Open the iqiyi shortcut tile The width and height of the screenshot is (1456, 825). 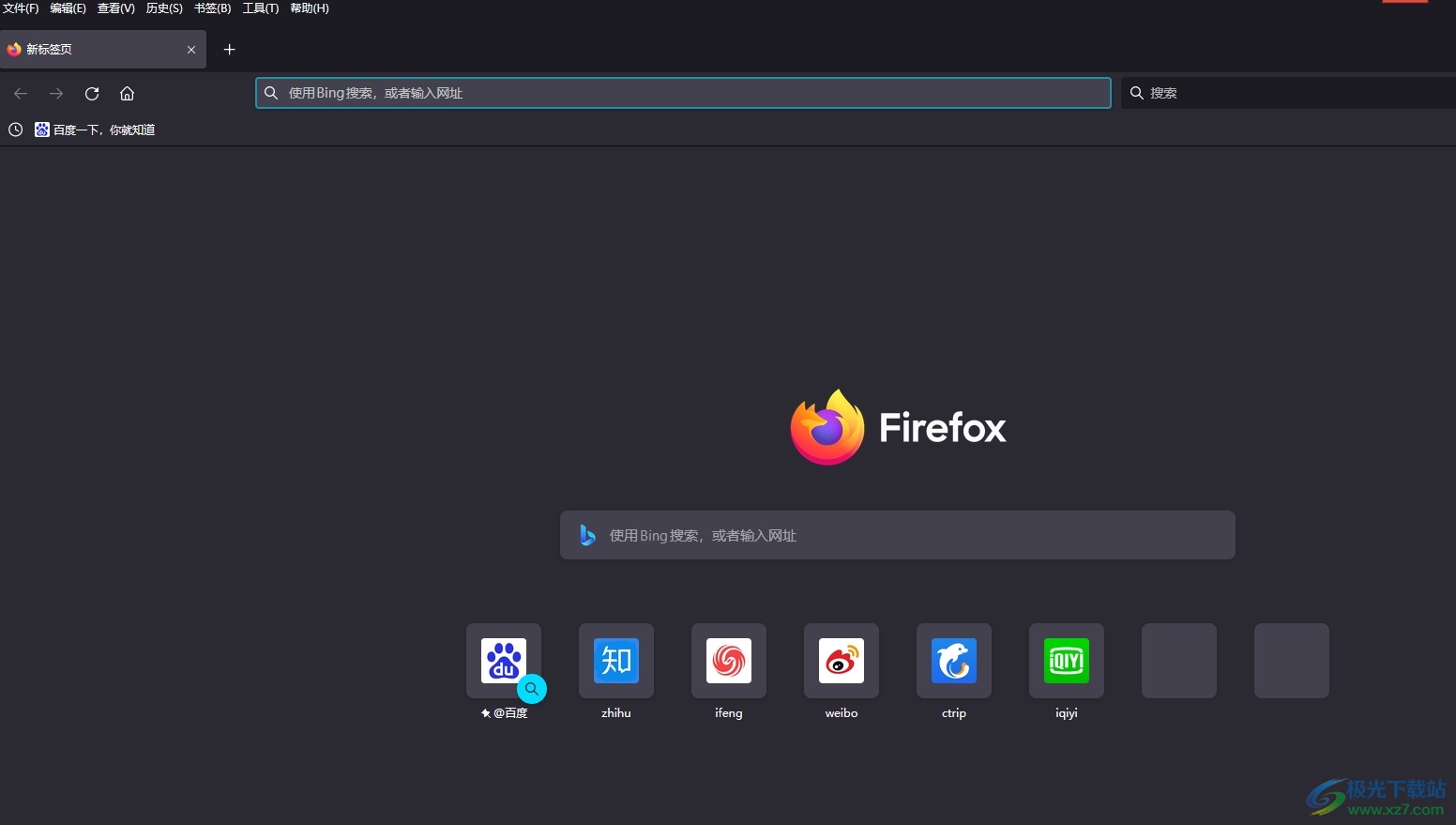pyautogui.click(x=1067, y=661)
